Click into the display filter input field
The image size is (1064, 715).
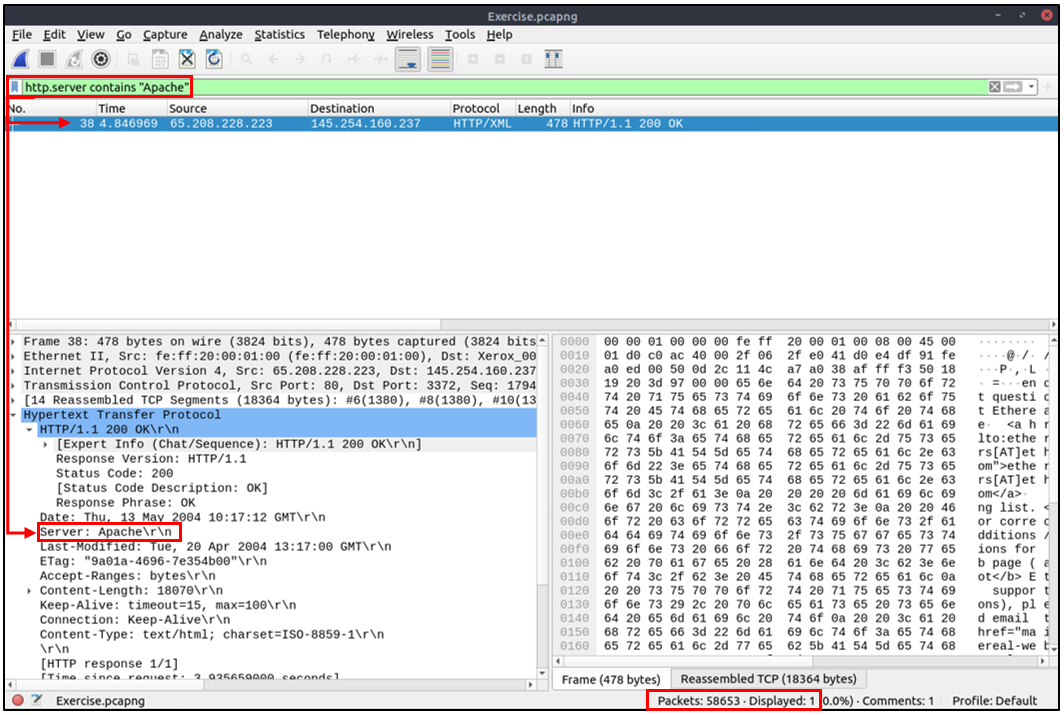[504, 87]
